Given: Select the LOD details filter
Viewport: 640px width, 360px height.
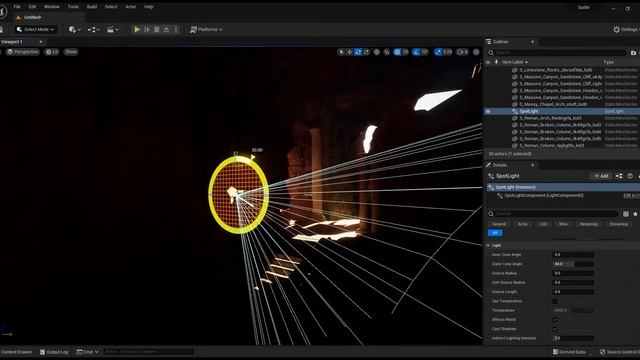Looking at the screenshot, I should (543, 224).
